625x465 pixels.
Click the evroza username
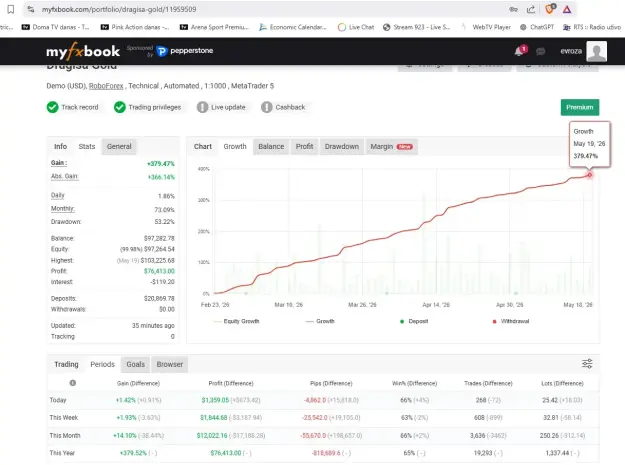pyautogui.click(x=571, y=51)
